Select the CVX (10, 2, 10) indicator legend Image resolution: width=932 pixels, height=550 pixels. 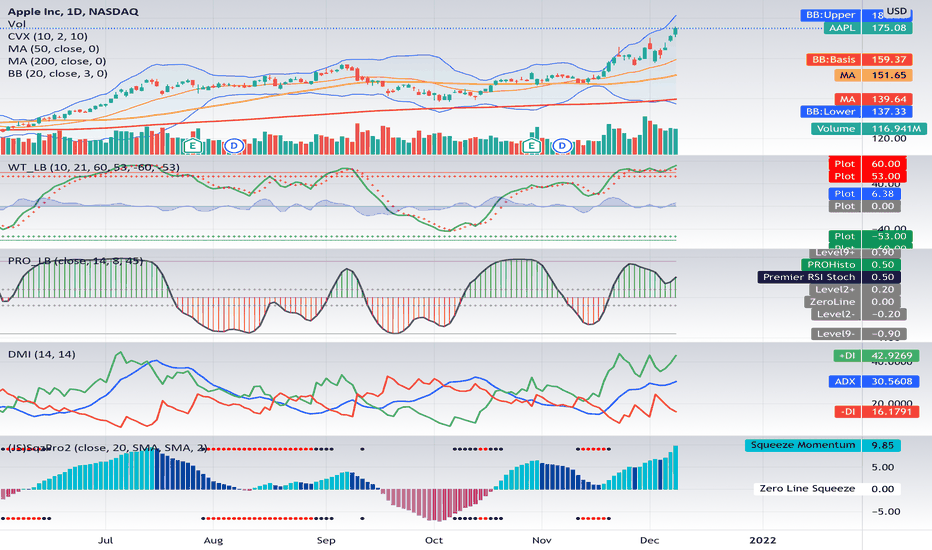[48, 36]
